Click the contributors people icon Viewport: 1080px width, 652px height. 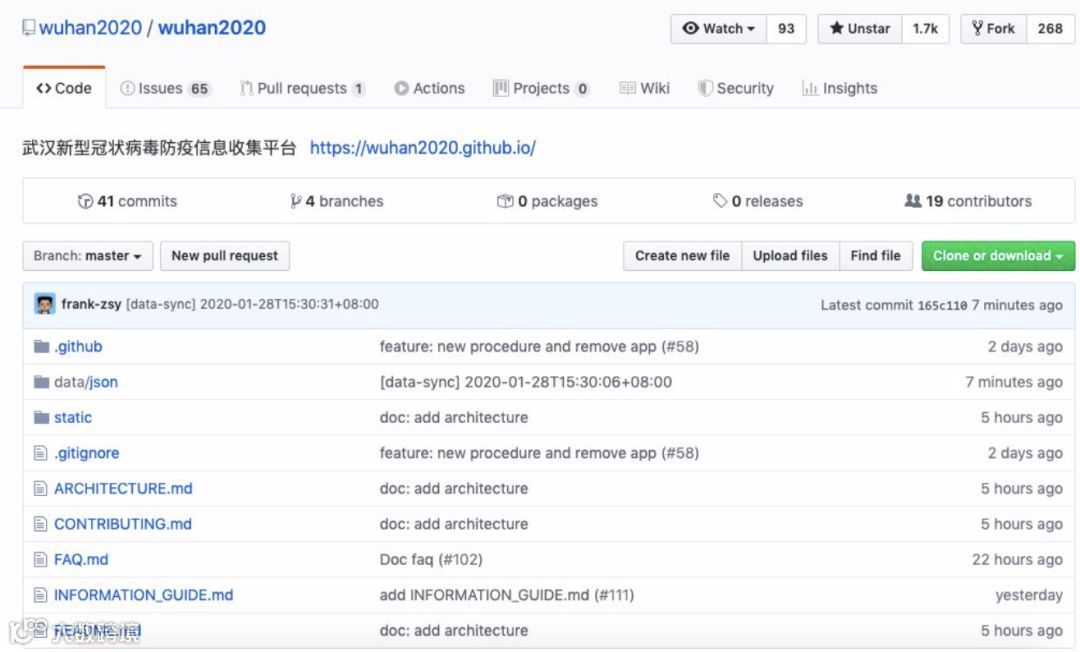pos(913,201)
